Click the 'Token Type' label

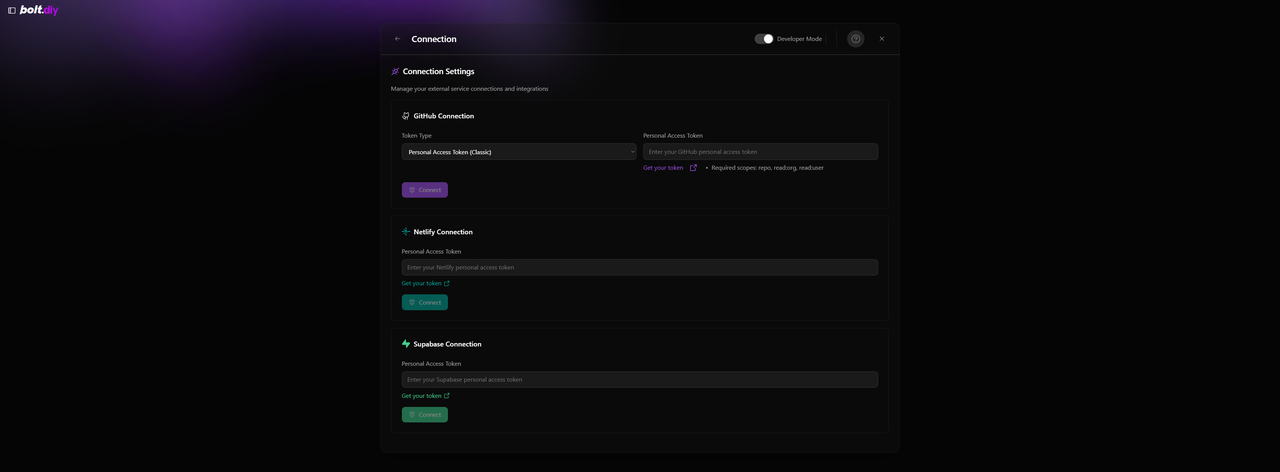(x=417, y=136)
